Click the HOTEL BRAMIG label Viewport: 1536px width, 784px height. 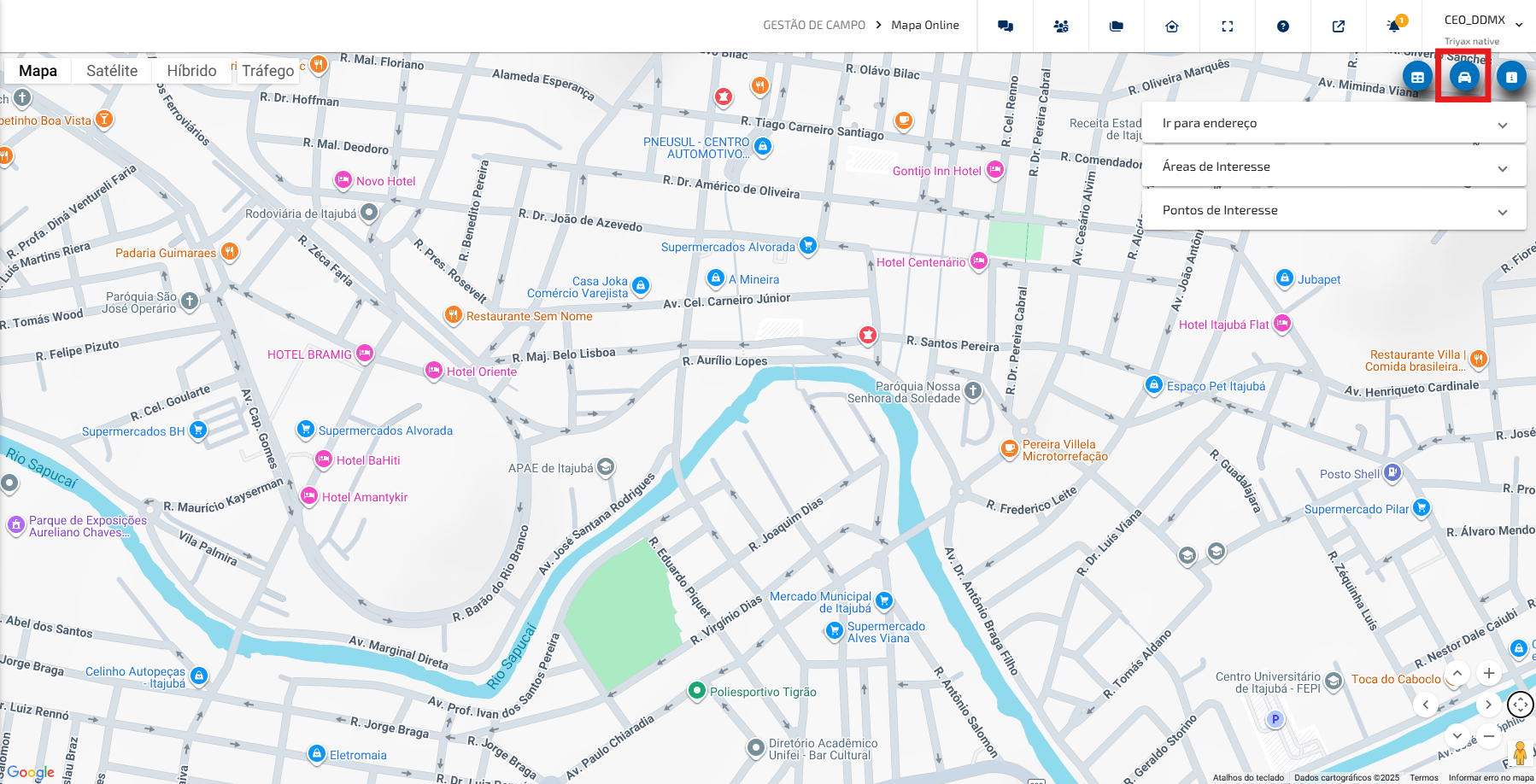pyautogui.click(x=309, y=354)
